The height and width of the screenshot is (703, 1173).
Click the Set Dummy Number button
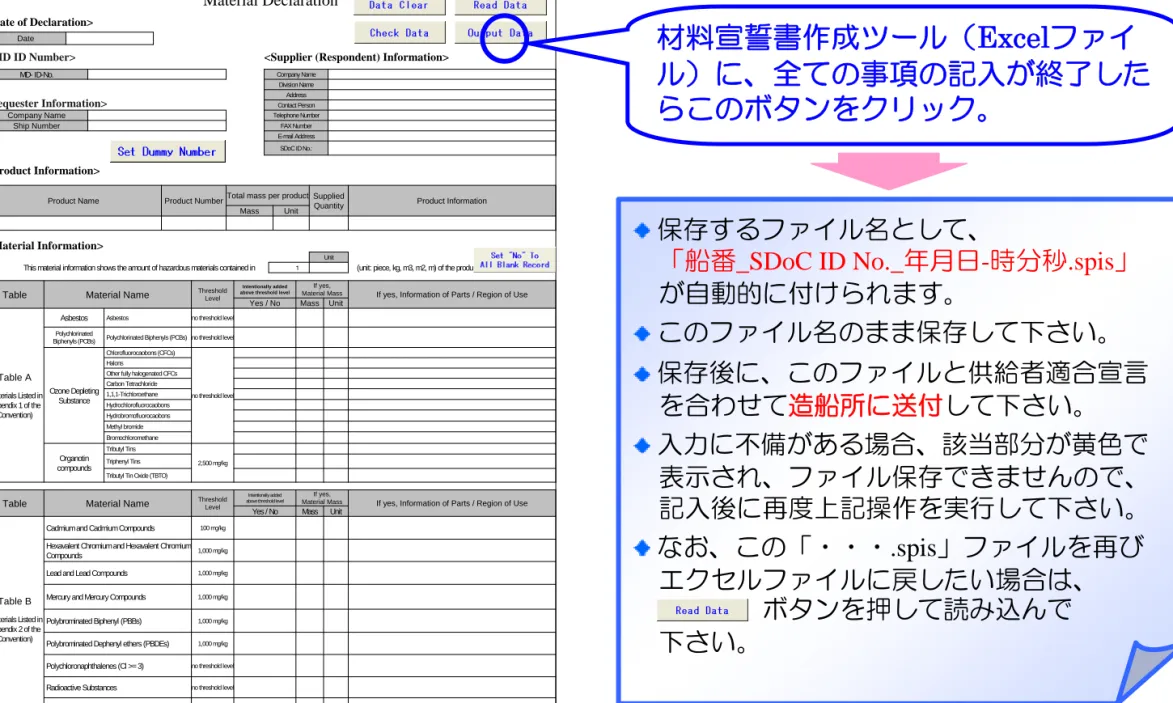[167, 151]
